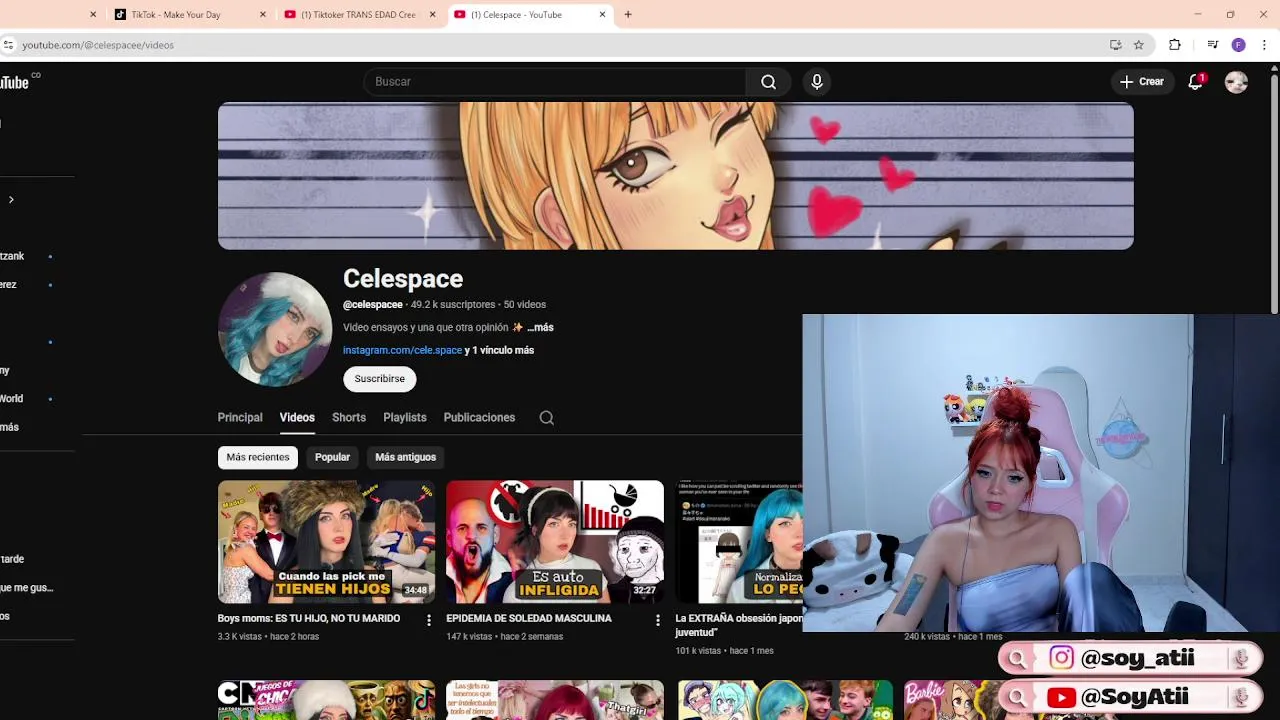The height and width of the screenshot is (720, 1280).
Task: Open options for EPIDEMIA DE SOLEDAD video
Action: point(658,621)
